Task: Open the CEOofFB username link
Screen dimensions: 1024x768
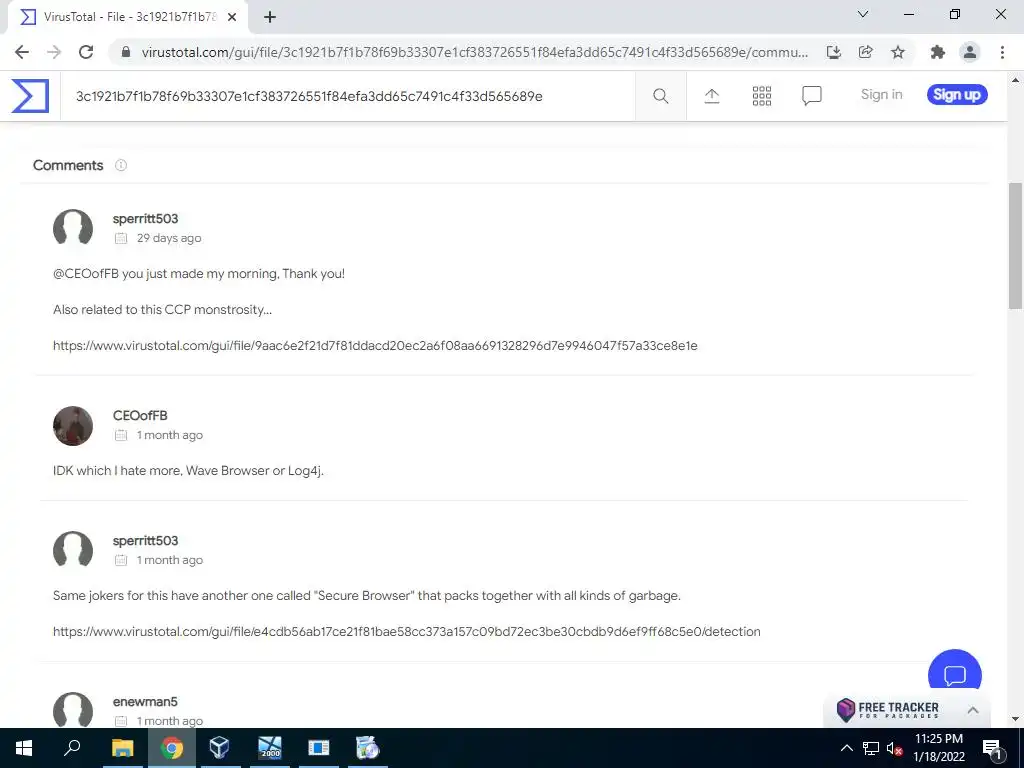Action: point(140,416)
